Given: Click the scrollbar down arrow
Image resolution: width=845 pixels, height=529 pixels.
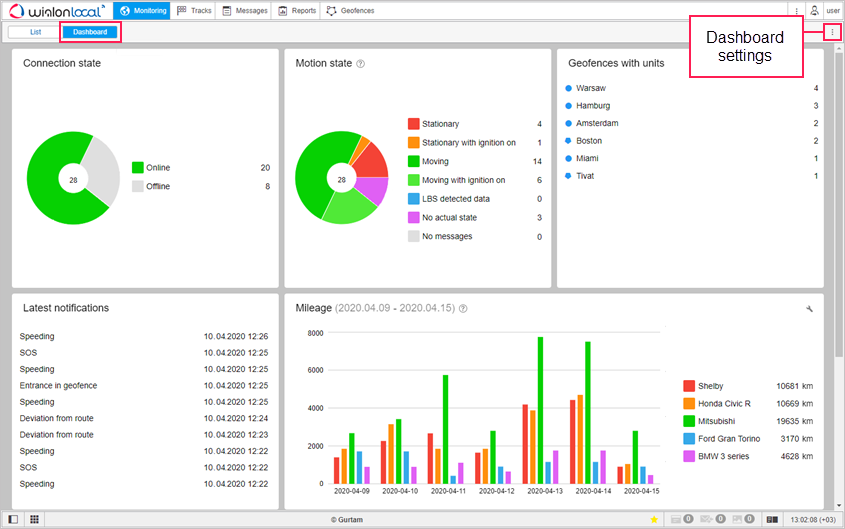Looking at the screenshot, I should pos(839,506).
